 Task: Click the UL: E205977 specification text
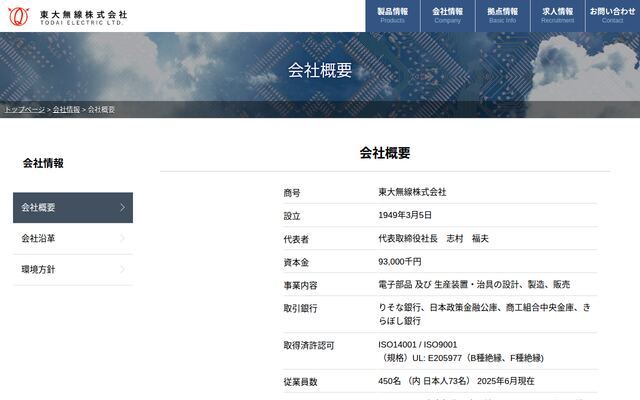(x=462, y=358)
